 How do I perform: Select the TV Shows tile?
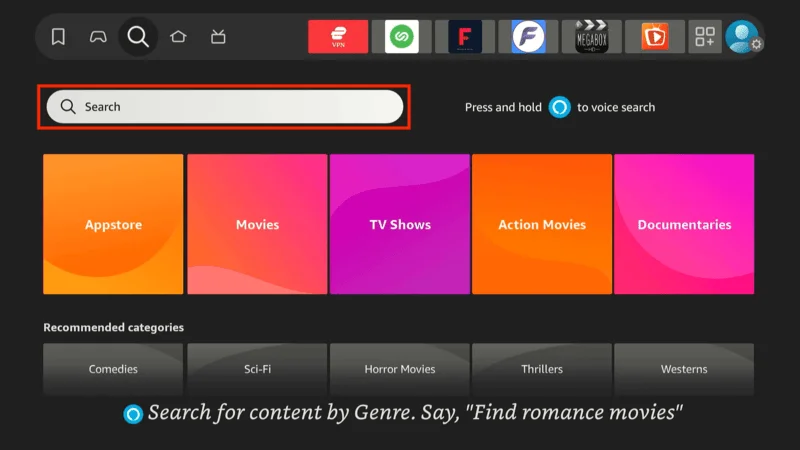click(400, 225)
